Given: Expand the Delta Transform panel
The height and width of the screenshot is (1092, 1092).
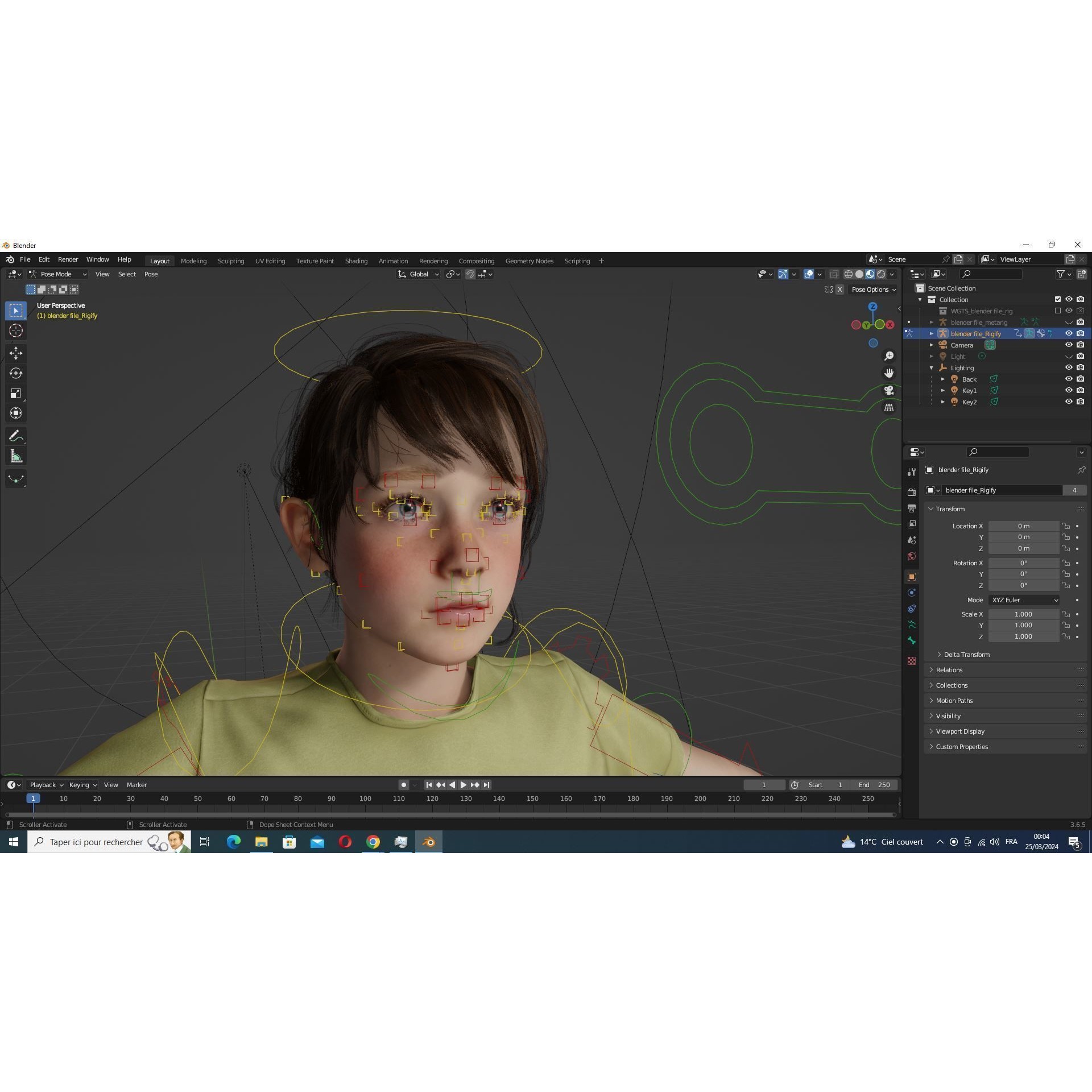Looking at the screenshot, I should point(966,655).
